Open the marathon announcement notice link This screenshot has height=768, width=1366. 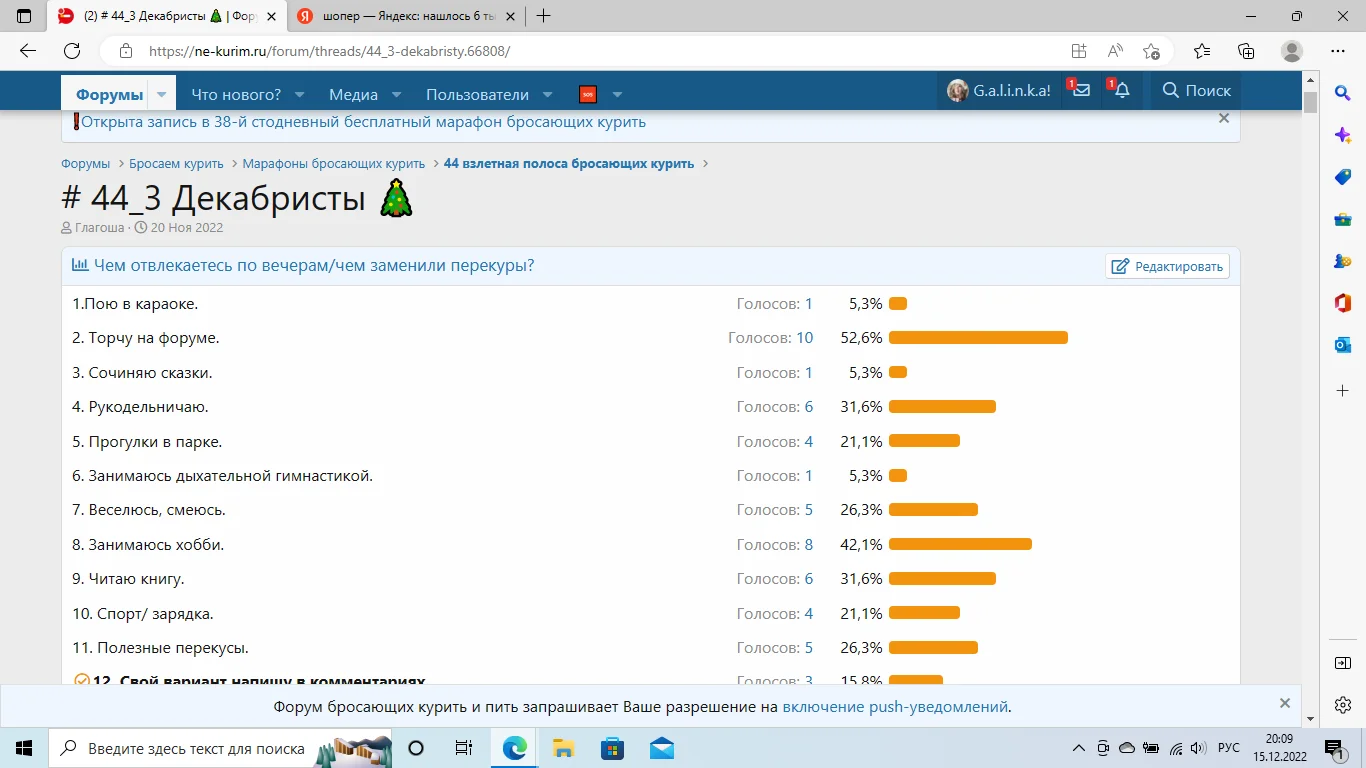point(364,122)
